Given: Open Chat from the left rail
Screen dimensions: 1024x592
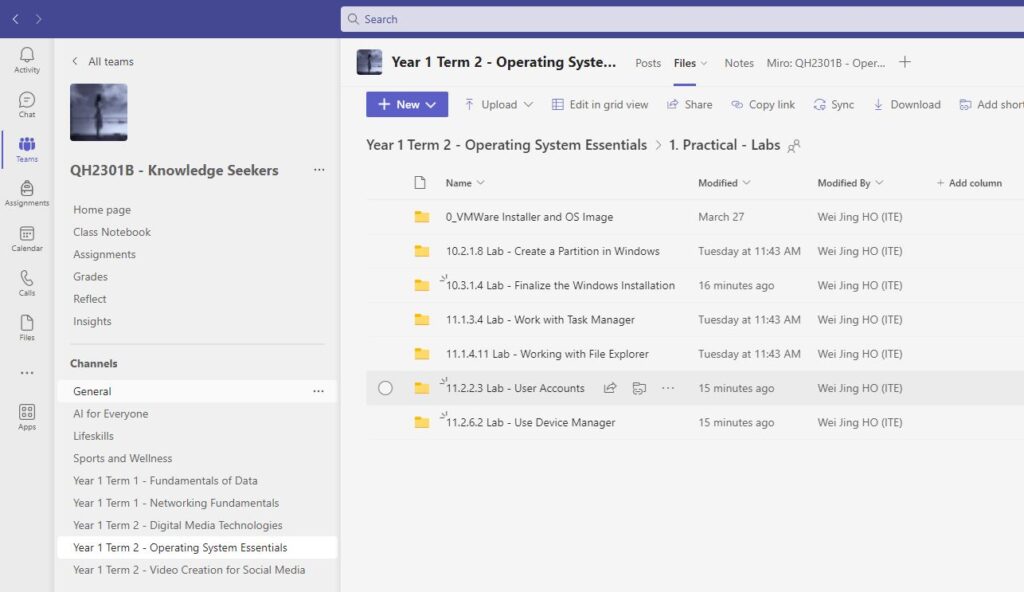Looking at the screenshot, I should pyautogui.click(x=27, y=104).
